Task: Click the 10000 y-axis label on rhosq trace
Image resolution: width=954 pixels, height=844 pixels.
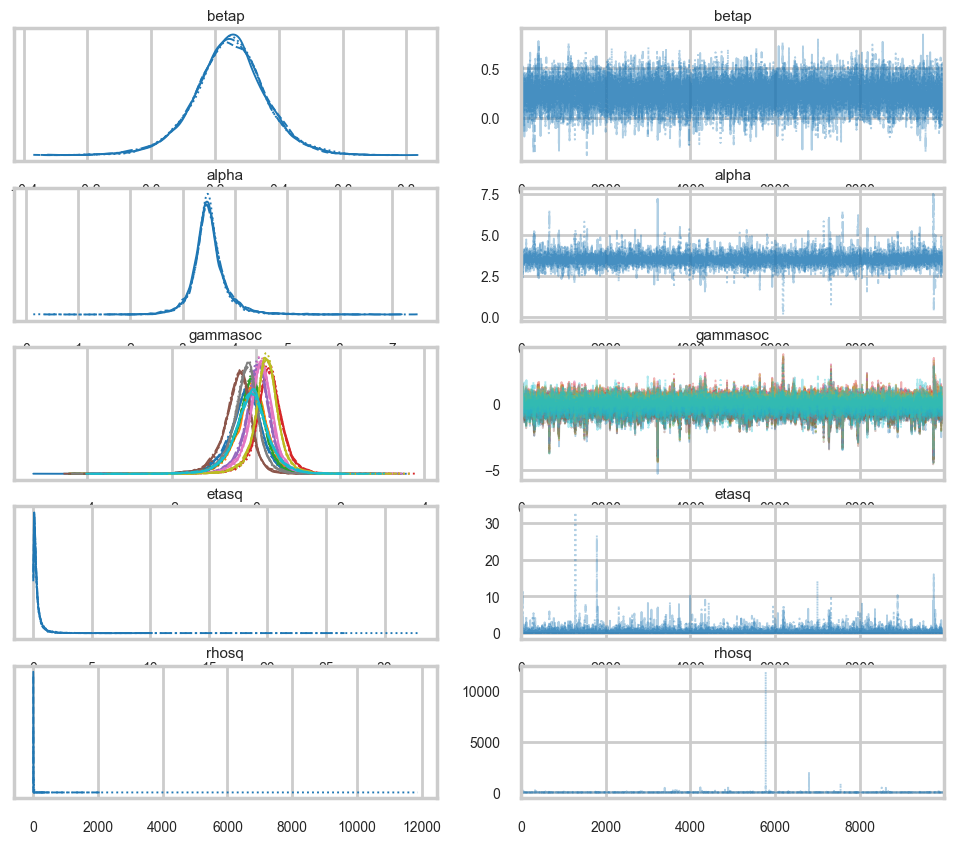Action: coord(492,691)
